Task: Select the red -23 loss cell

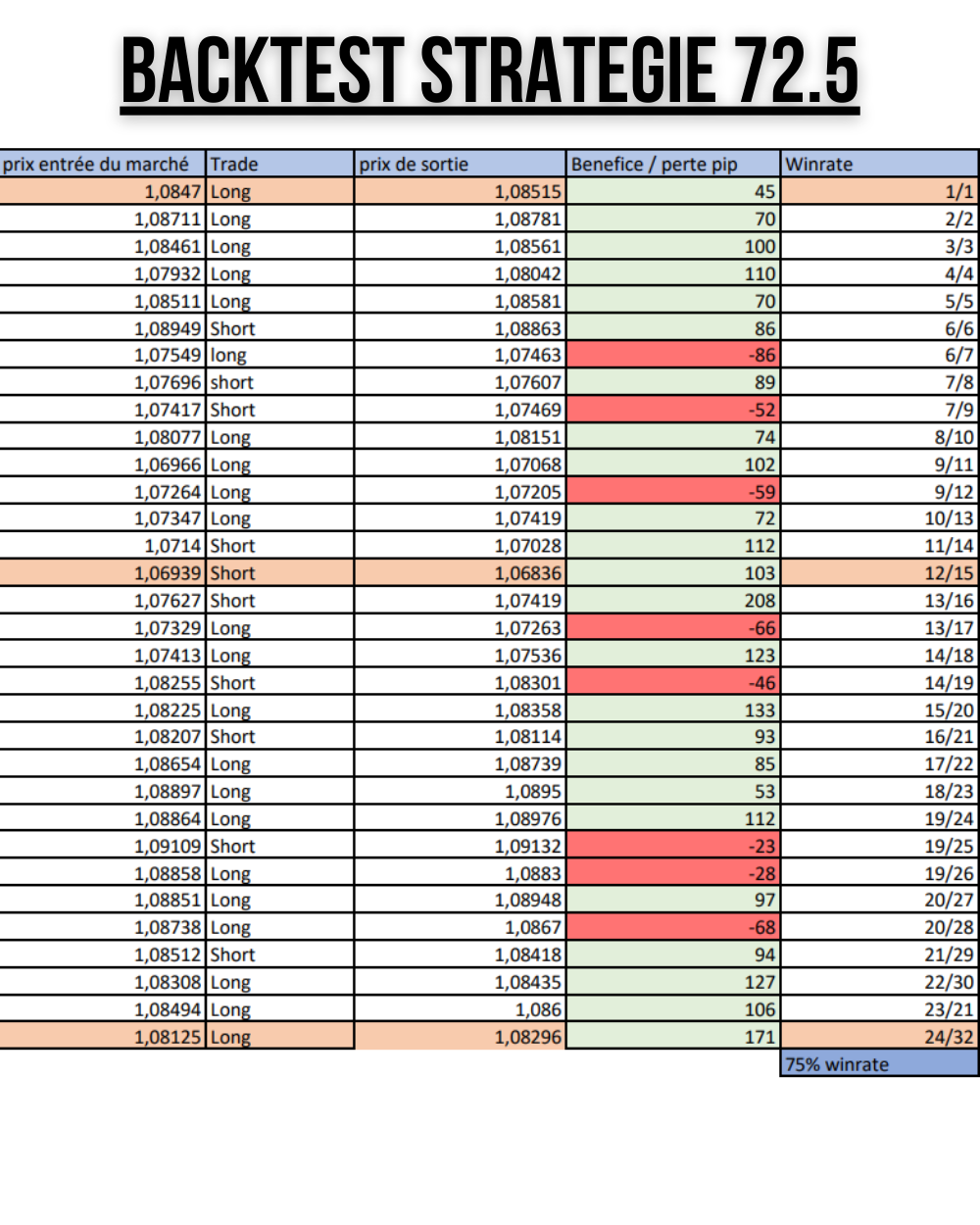Action: click(x=672, y=846)
